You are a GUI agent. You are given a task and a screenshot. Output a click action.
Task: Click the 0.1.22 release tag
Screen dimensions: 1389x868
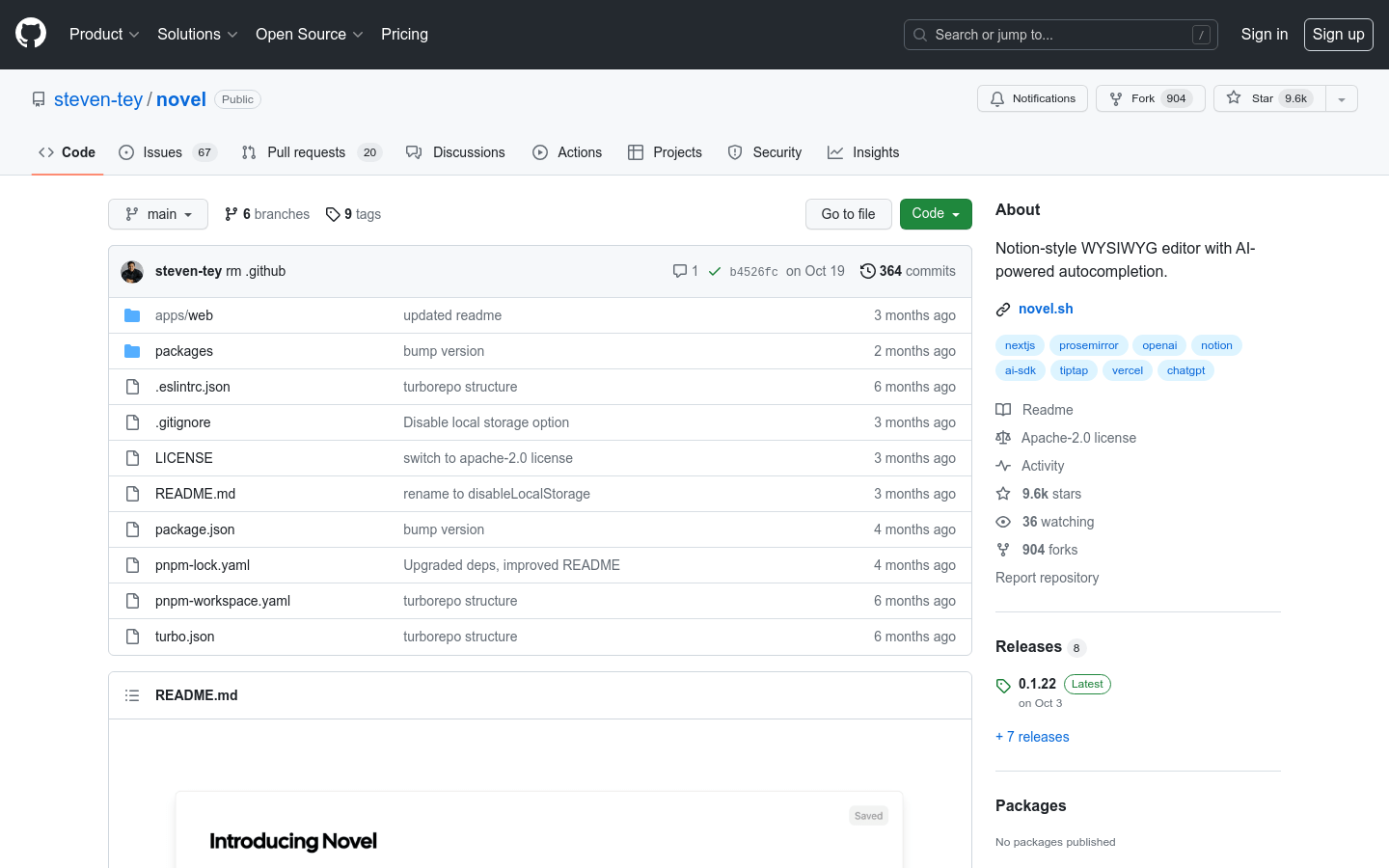tap(1037, 684)
